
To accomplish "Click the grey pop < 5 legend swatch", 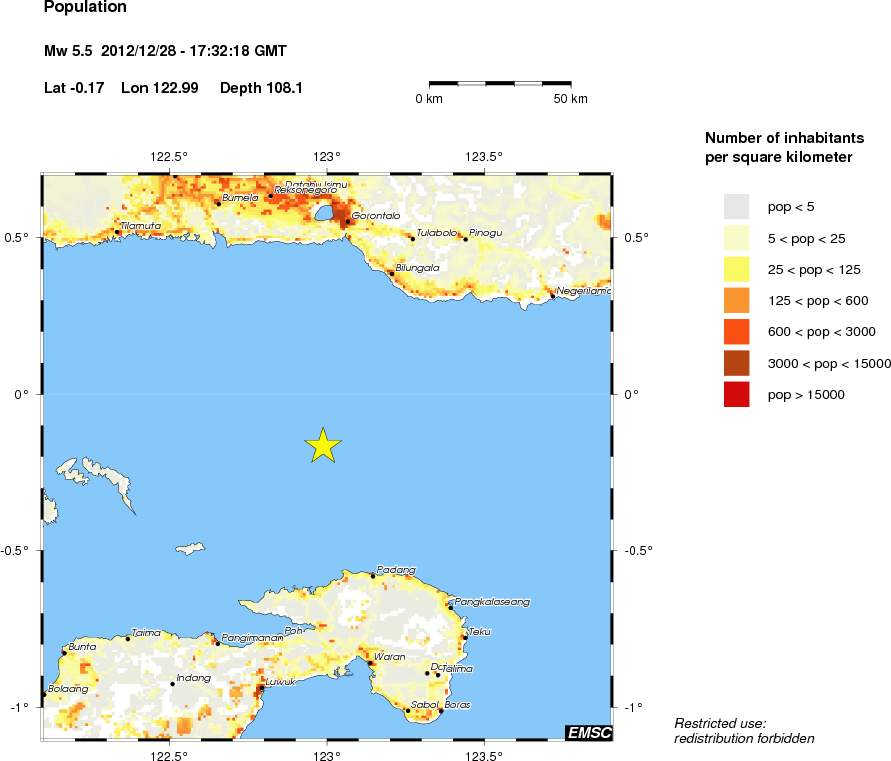I will [x=736, y=206].
